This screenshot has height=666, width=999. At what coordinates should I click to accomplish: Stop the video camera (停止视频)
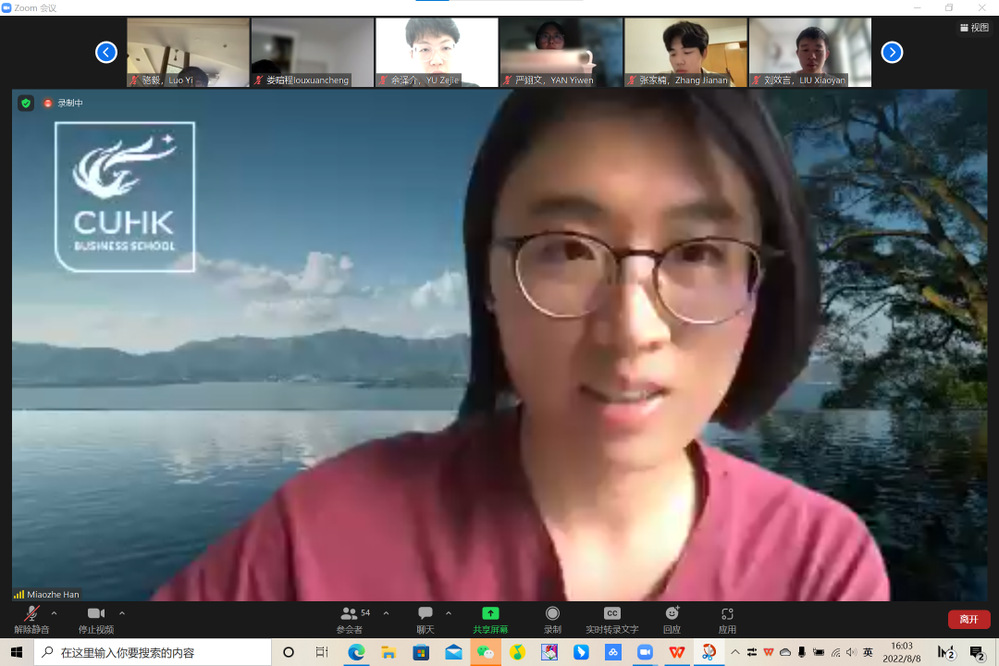[x=96, y=618]
